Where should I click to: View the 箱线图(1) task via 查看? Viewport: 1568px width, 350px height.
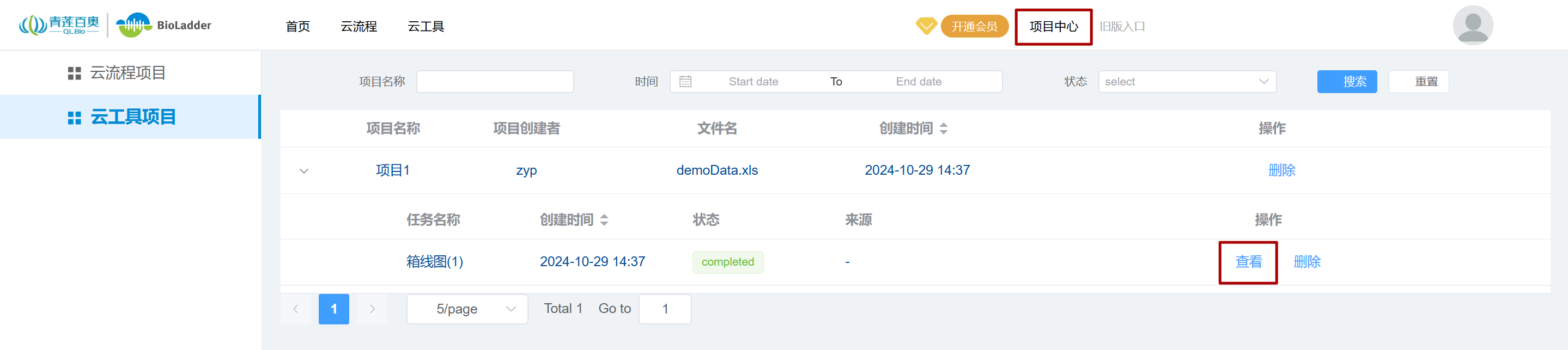1248,262
